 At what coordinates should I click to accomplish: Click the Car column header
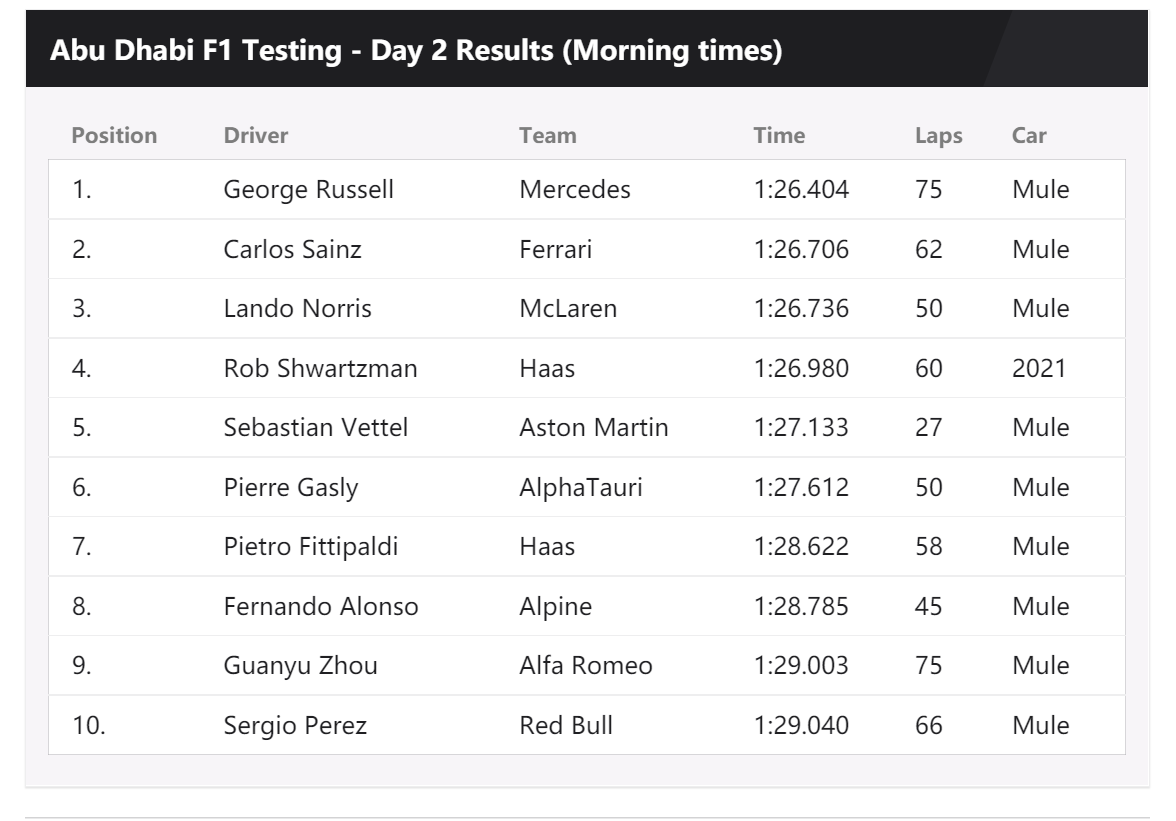1029,135
